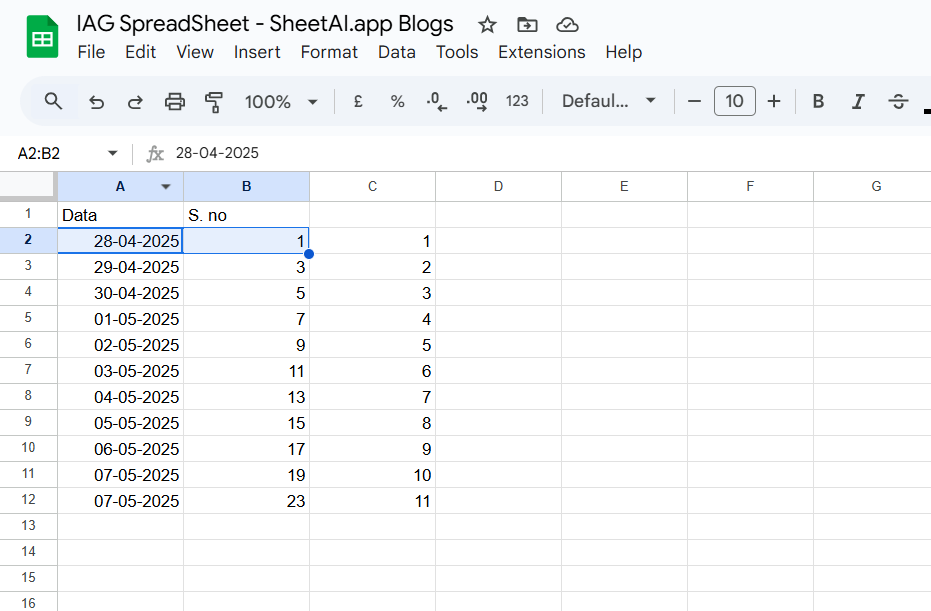The image size is (931, 611).
Task: Open the Default font dropdown
Action: [609, 102]
